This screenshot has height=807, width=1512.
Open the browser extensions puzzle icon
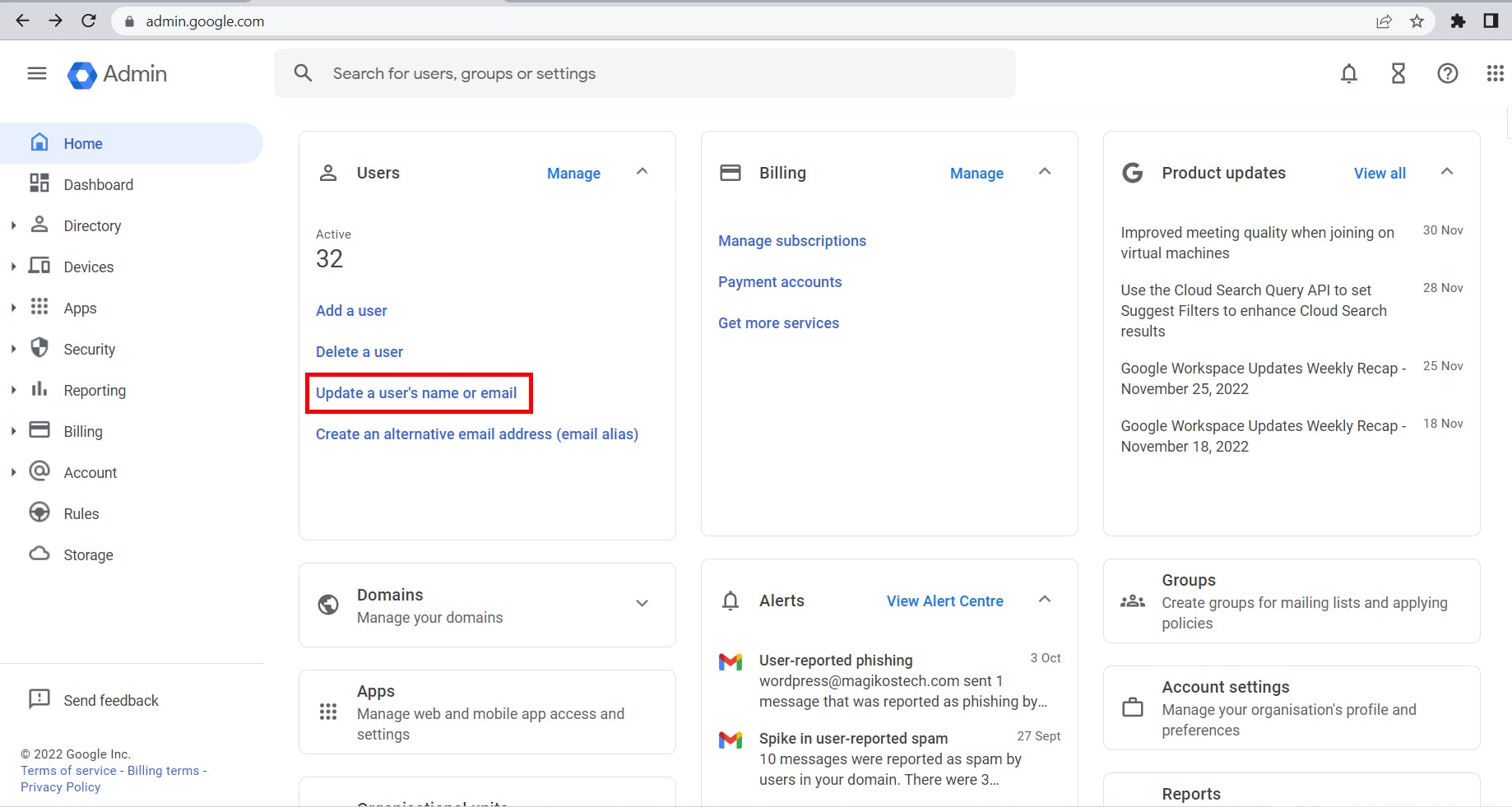tap(1458, 21)
